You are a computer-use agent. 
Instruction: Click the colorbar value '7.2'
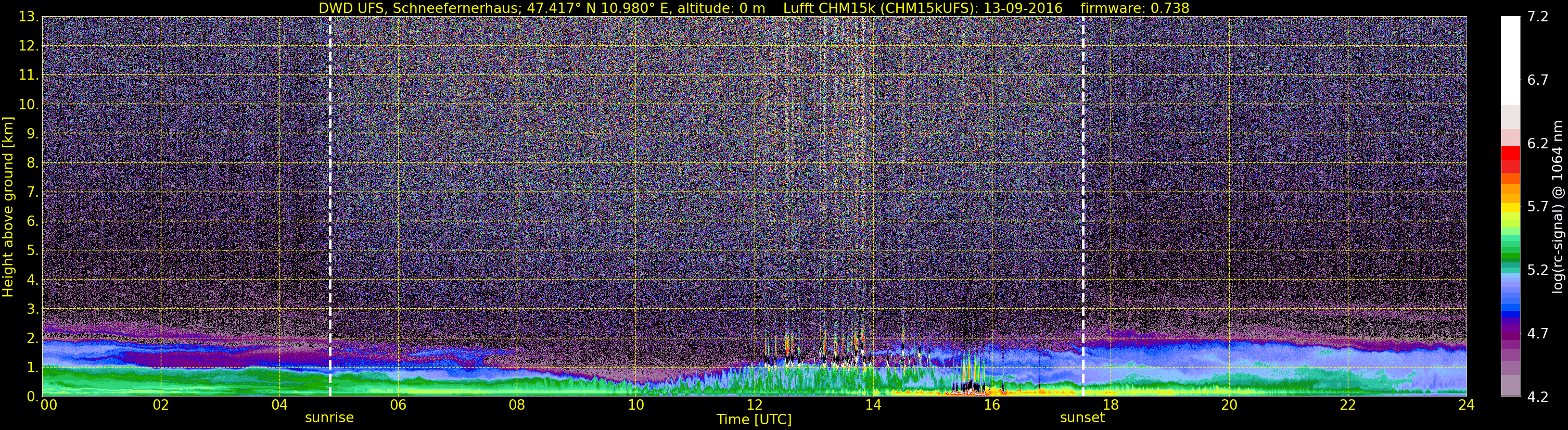[1538, 17]
